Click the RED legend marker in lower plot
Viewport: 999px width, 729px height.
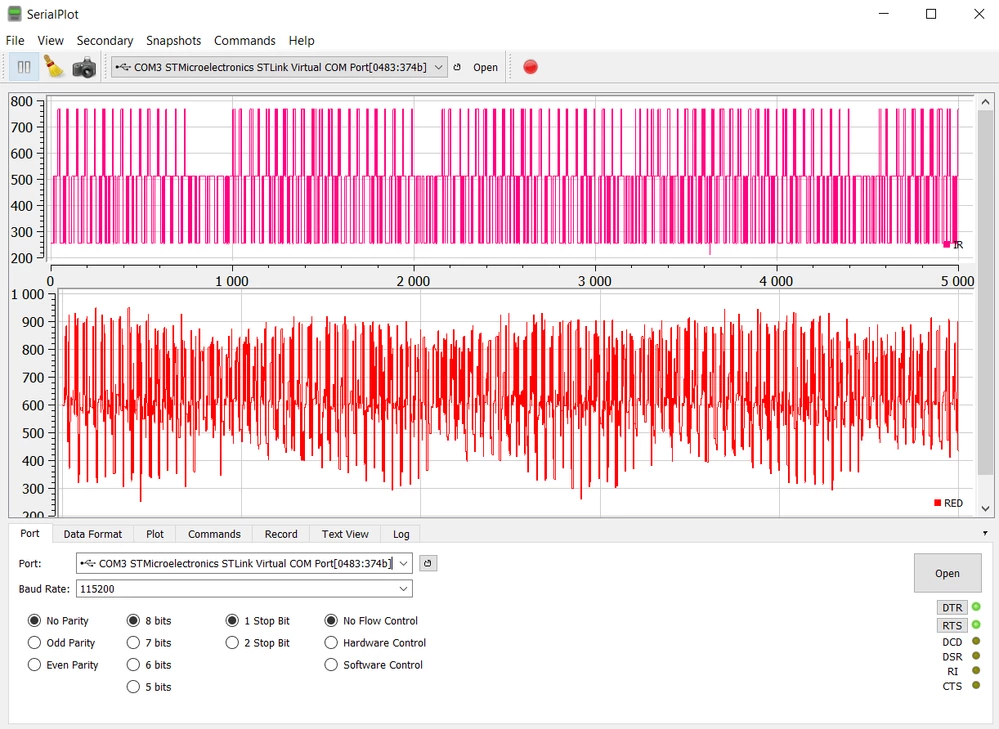pyautogui.click(x=937, y=503)
